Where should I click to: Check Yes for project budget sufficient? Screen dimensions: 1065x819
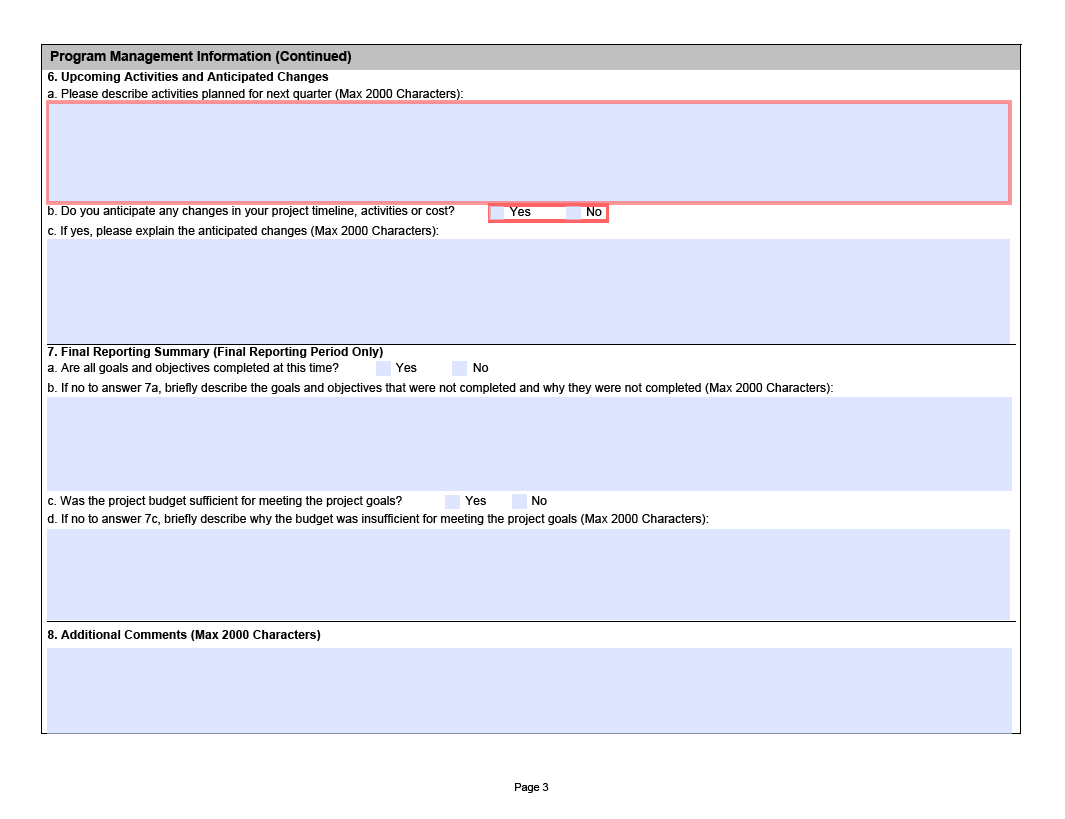[452, 501]
